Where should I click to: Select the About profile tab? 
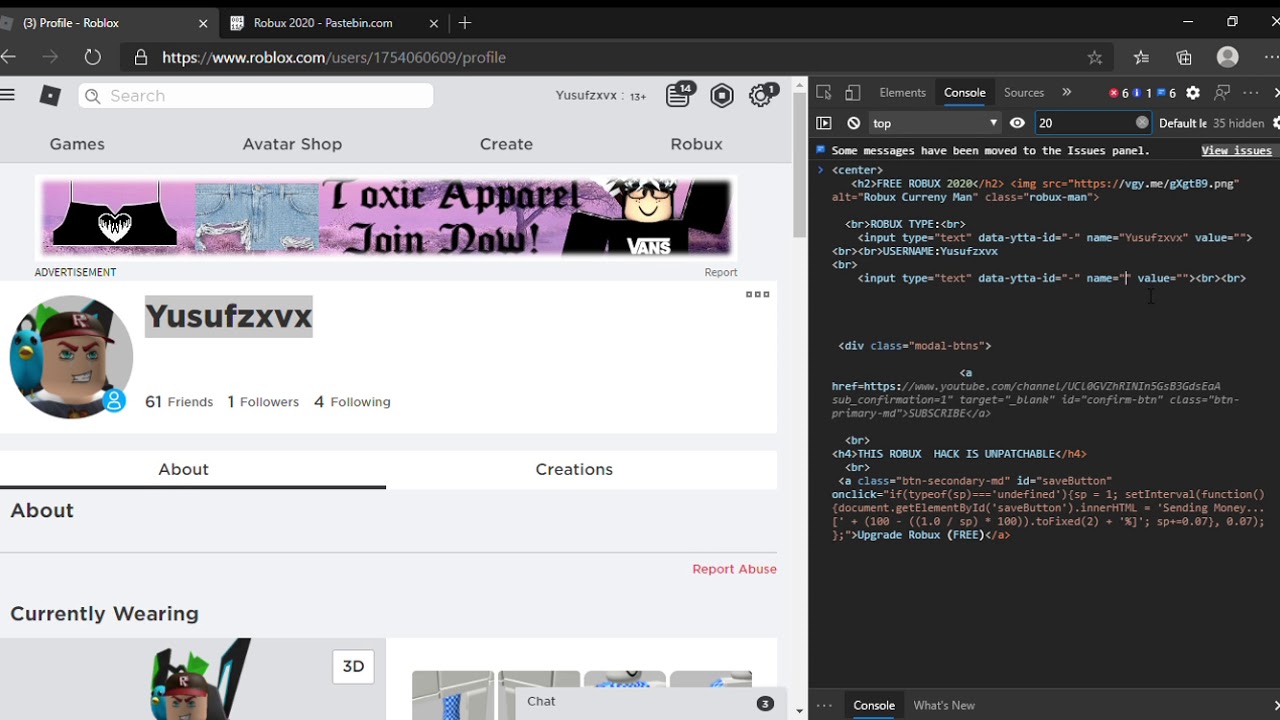tap(183, 469)
